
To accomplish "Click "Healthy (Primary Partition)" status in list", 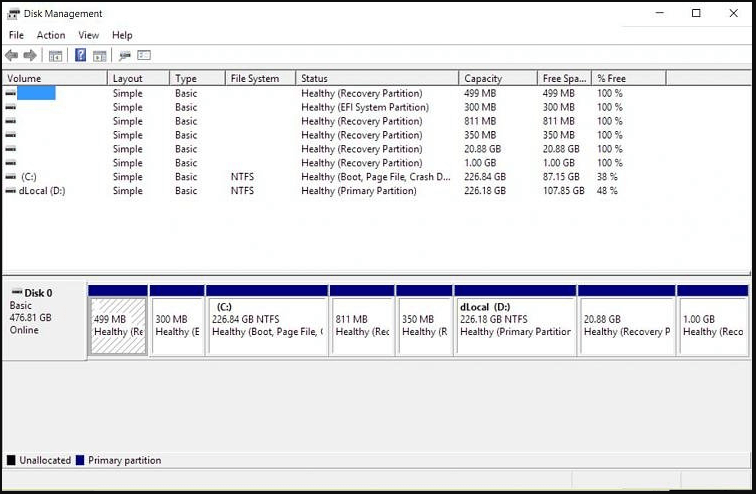I will [359, 191].
